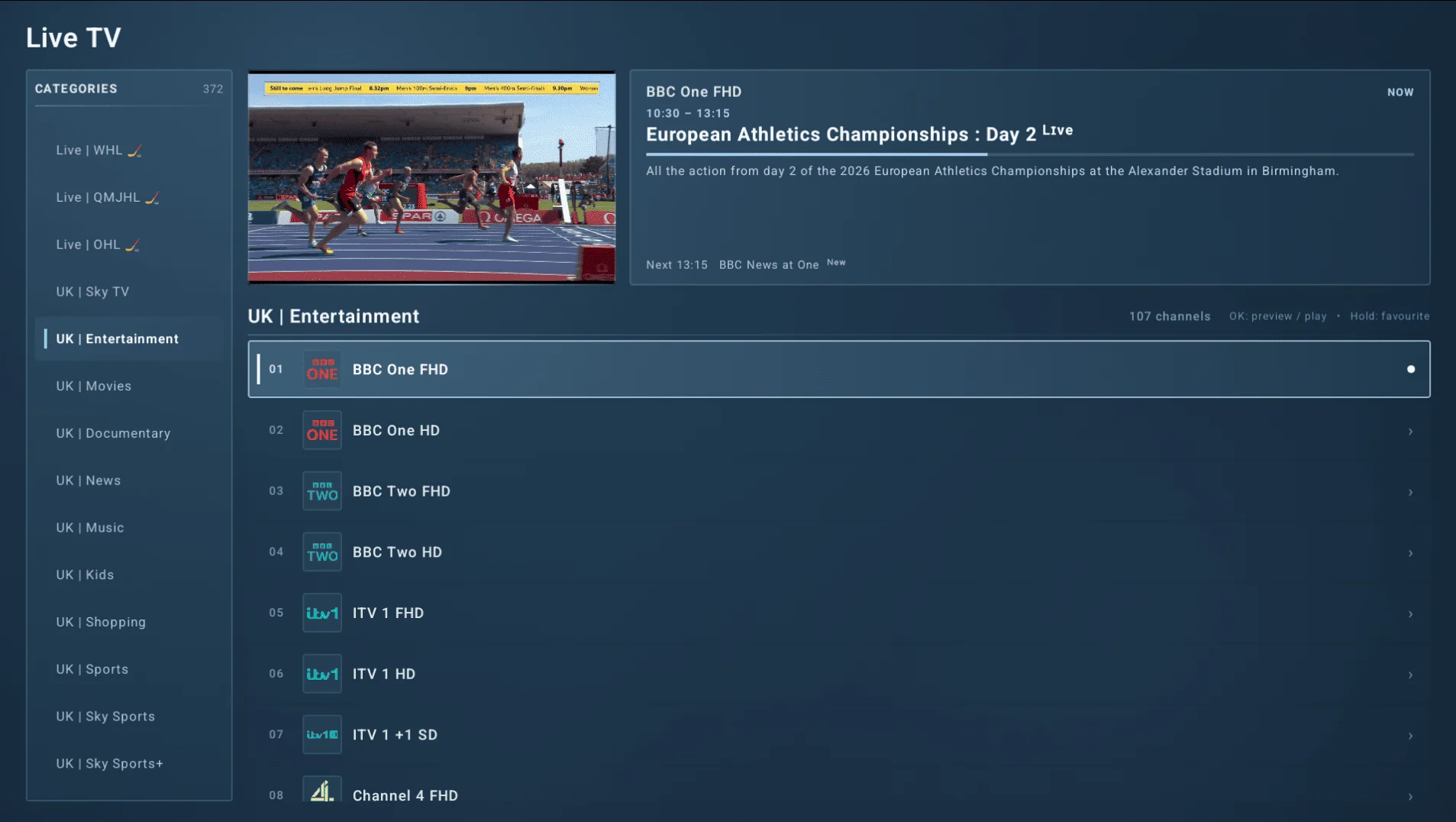This screenshot has width=1456, height=822.
Task: Click the ITV 1 FHD channel logo
Action: (x=322, y=613)
